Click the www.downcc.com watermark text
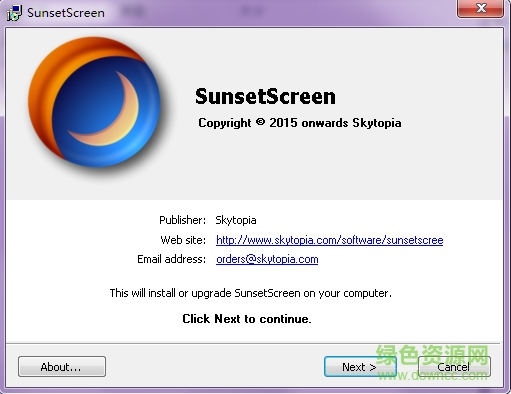The height and width of the screenshot is (394, 511). [433, 376]
